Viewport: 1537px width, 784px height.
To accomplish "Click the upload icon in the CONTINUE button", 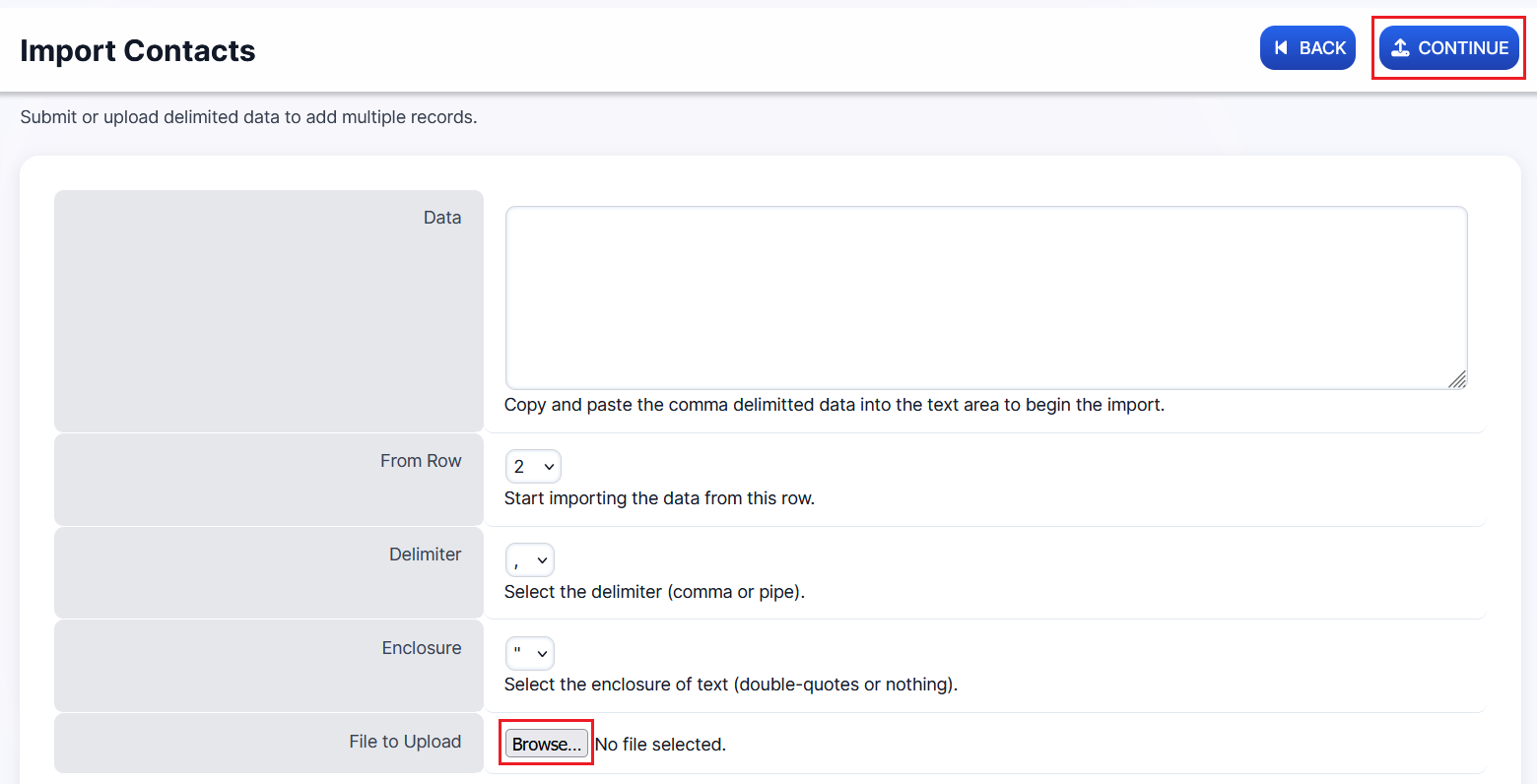I will tap(1400, 48).
